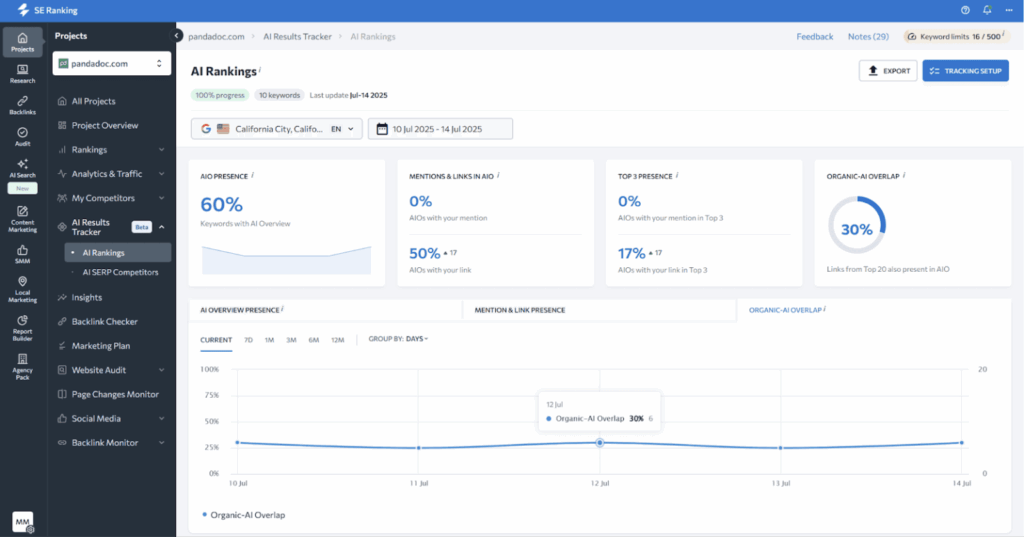Click the Export button
The image size is (1024, 537).
point(888,71)
